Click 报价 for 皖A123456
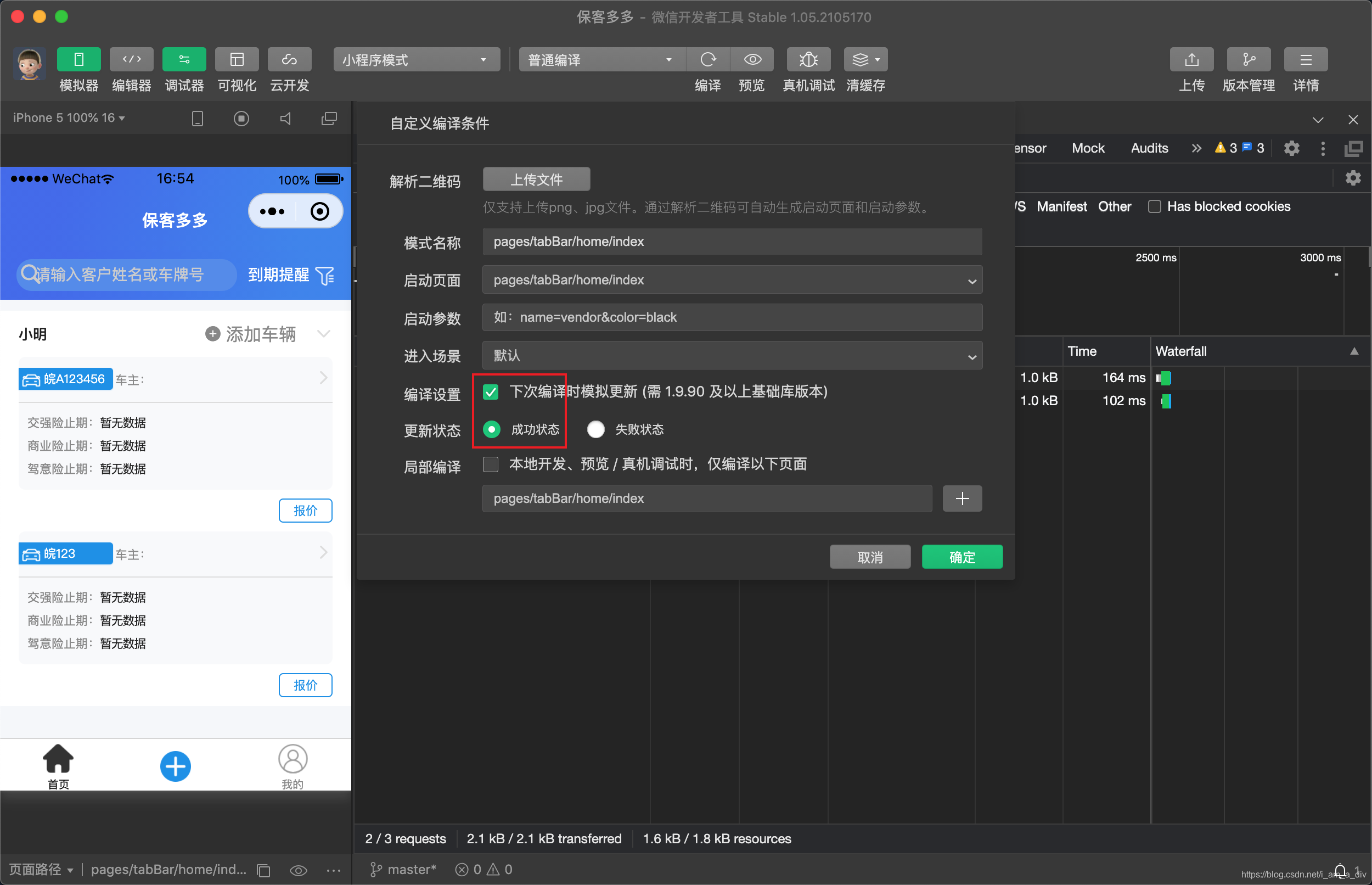 click(x=306, y=511)
